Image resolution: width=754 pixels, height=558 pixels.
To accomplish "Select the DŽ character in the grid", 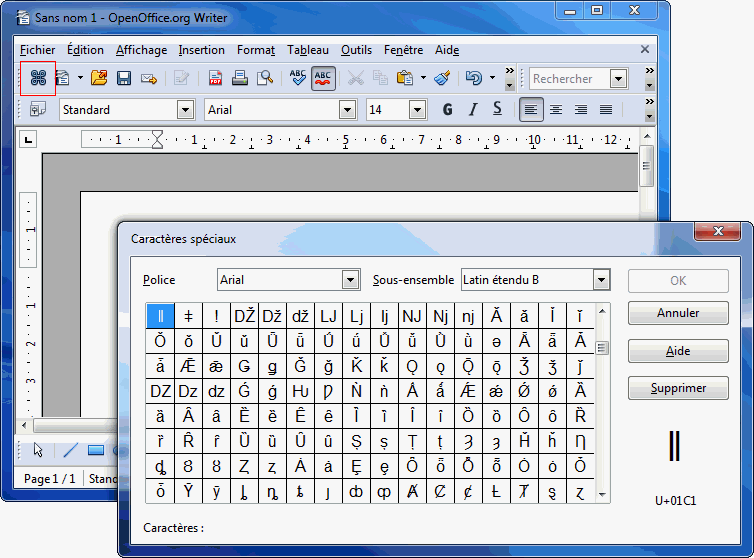I will click(x=244, y=316).
